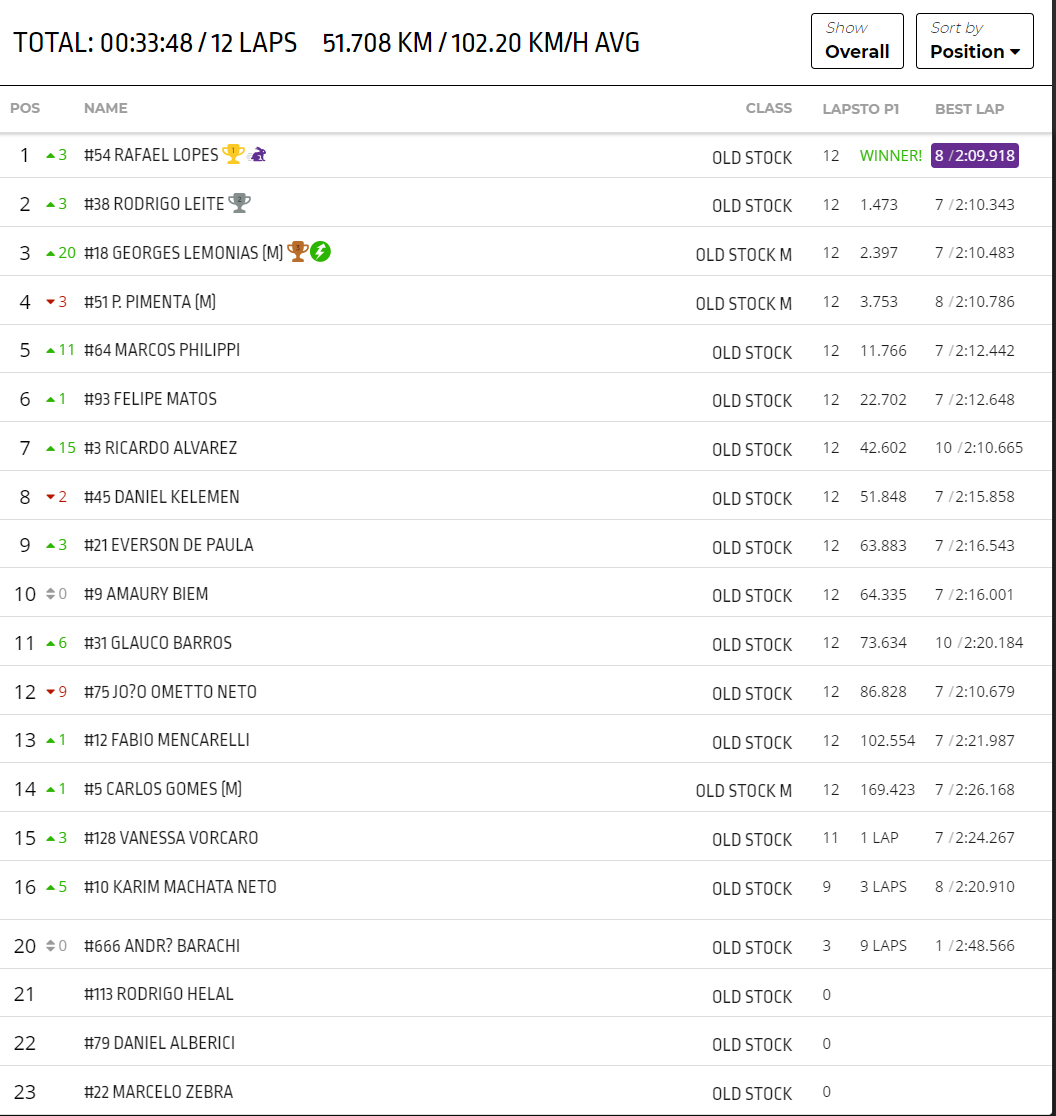The height and width of the screenshot is (1116, 1056).
Task: Select the #666 Andr? Barachi row
Action: pyautogui.click(x=162, y=946)
